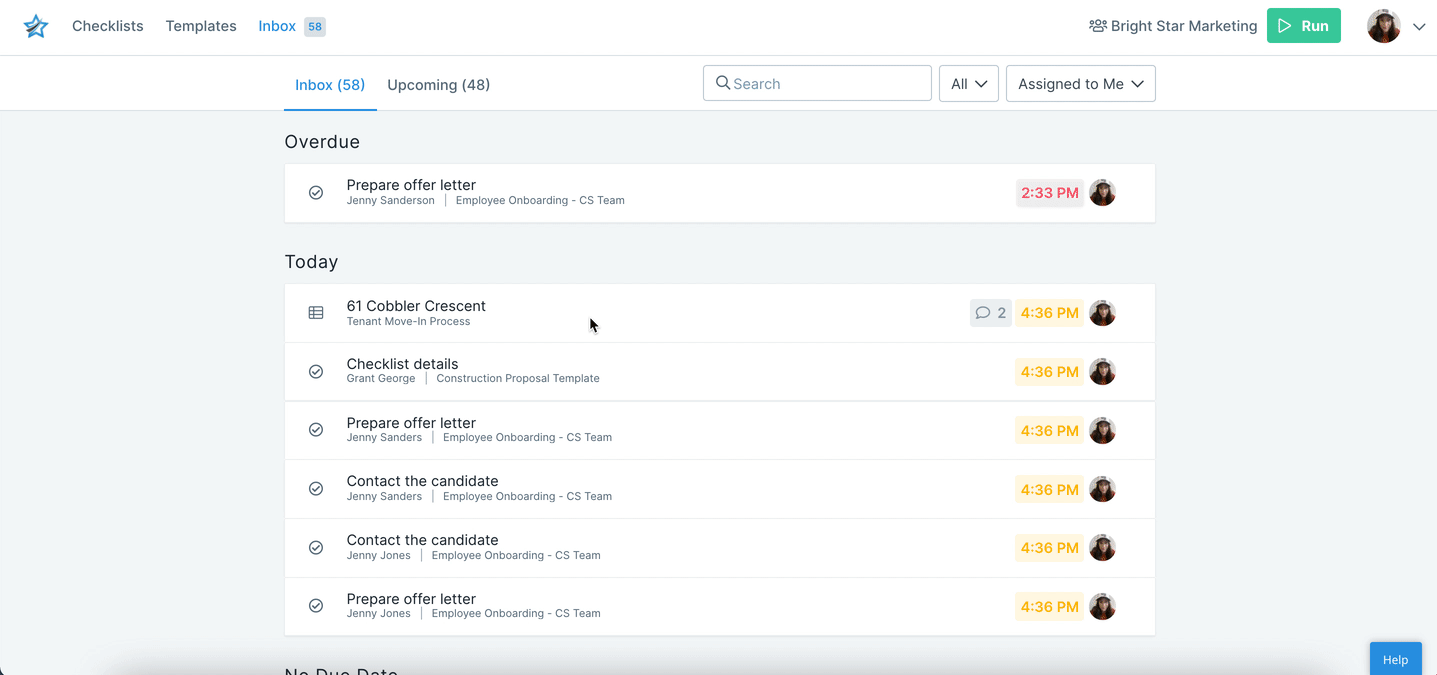
Task: Click the 58 inbox count badge
Action: tap(315, 27)
